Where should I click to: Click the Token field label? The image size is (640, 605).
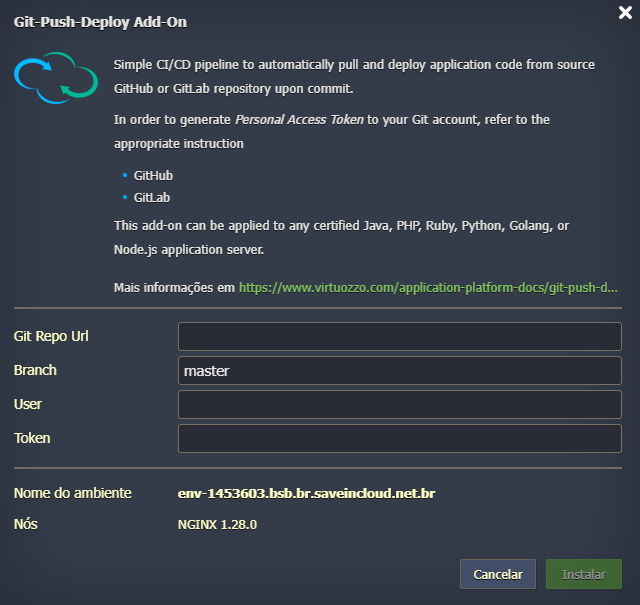coord(32,438)
